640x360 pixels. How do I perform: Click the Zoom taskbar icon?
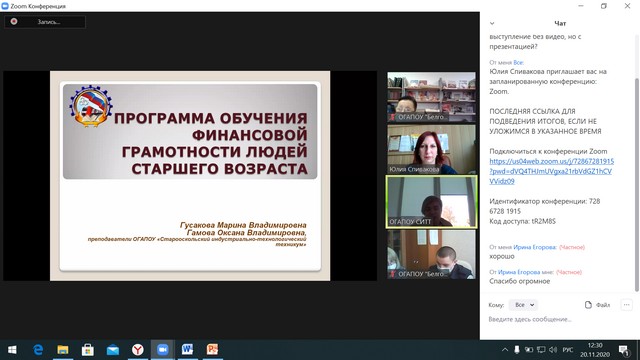(x=163, y=350)
